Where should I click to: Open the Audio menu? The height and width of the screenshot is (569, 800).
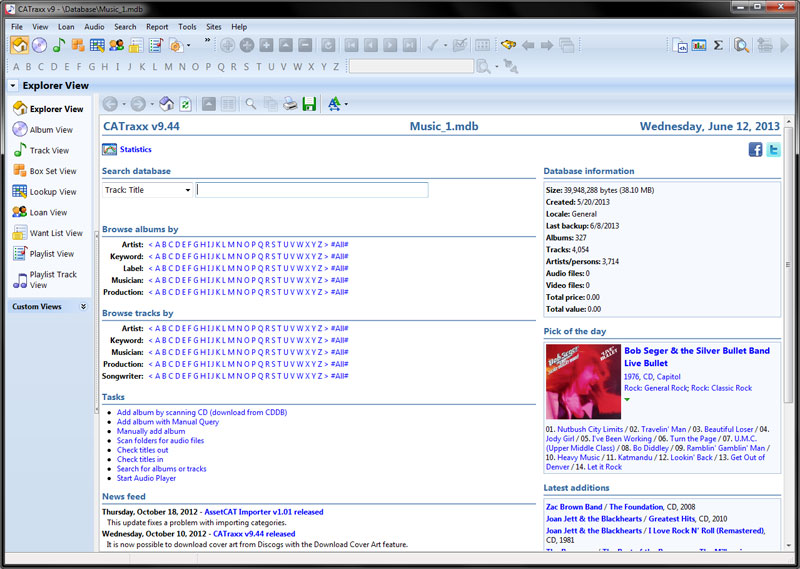pyautogui.click(x=94, y=27)
